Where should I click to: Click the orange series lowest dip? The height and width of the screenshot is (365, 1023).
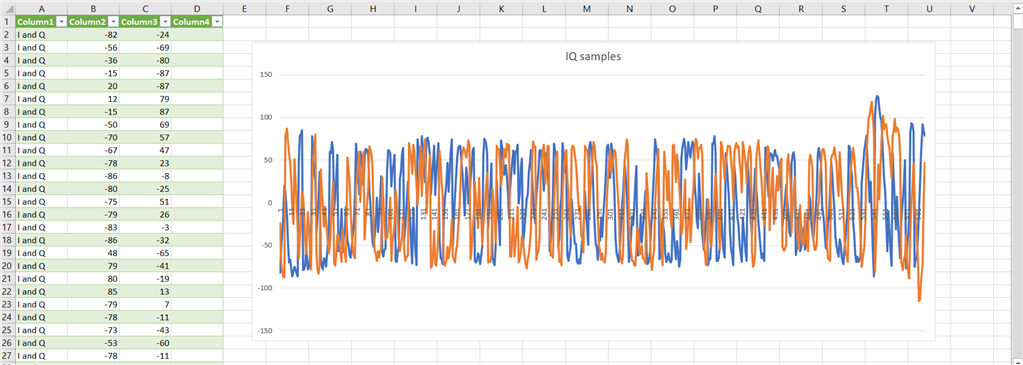click(919, 300)
